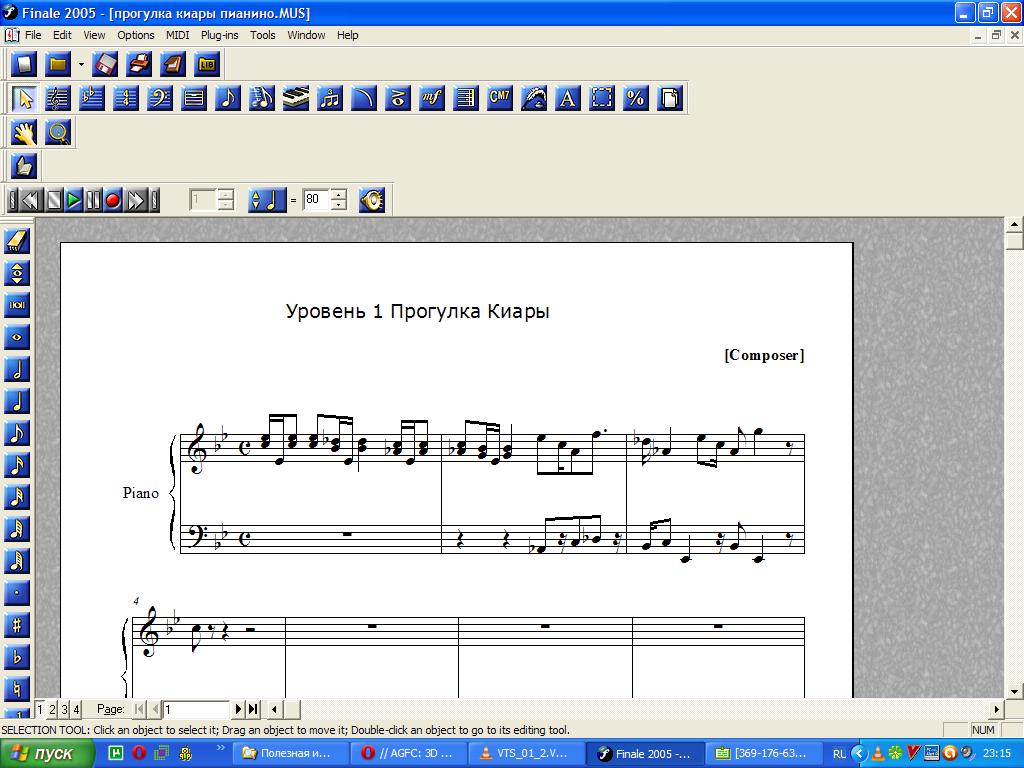1024x768 pixels.
Task: Expand the dropdown arrow beside the Open folder icon
Action: 81,65
